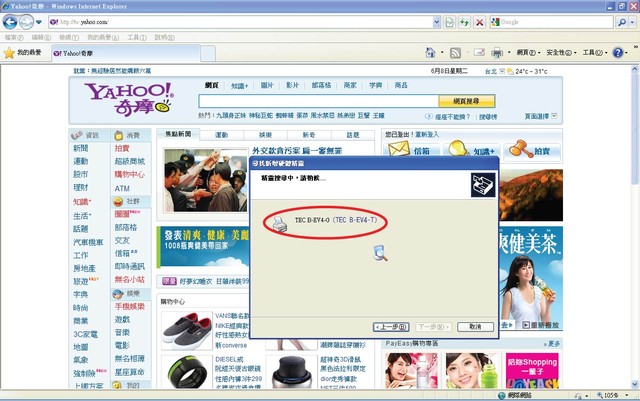Click the Yahoo! 奇摩 logo

point(129,99)
